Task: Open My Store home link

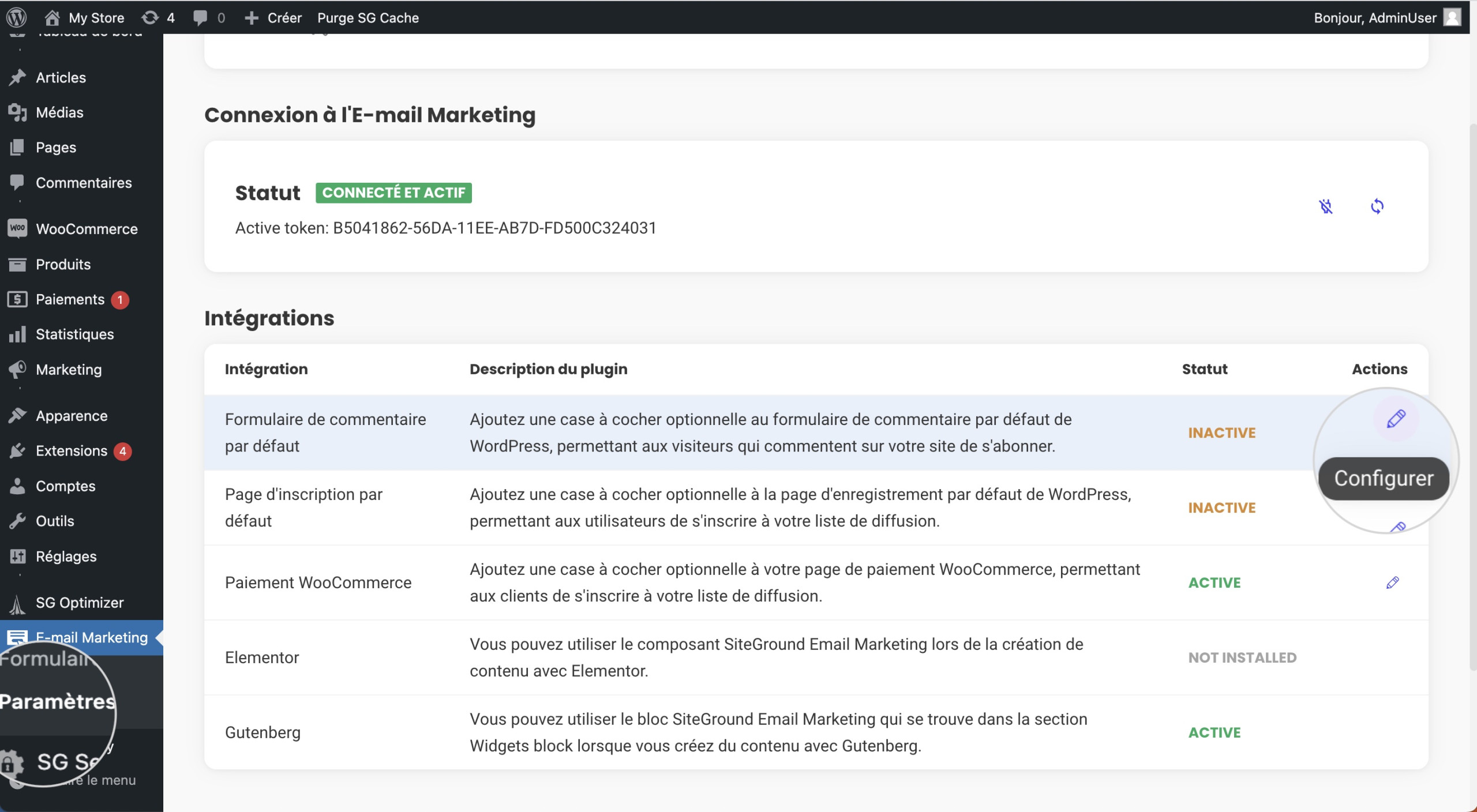Action: point(85,17)
